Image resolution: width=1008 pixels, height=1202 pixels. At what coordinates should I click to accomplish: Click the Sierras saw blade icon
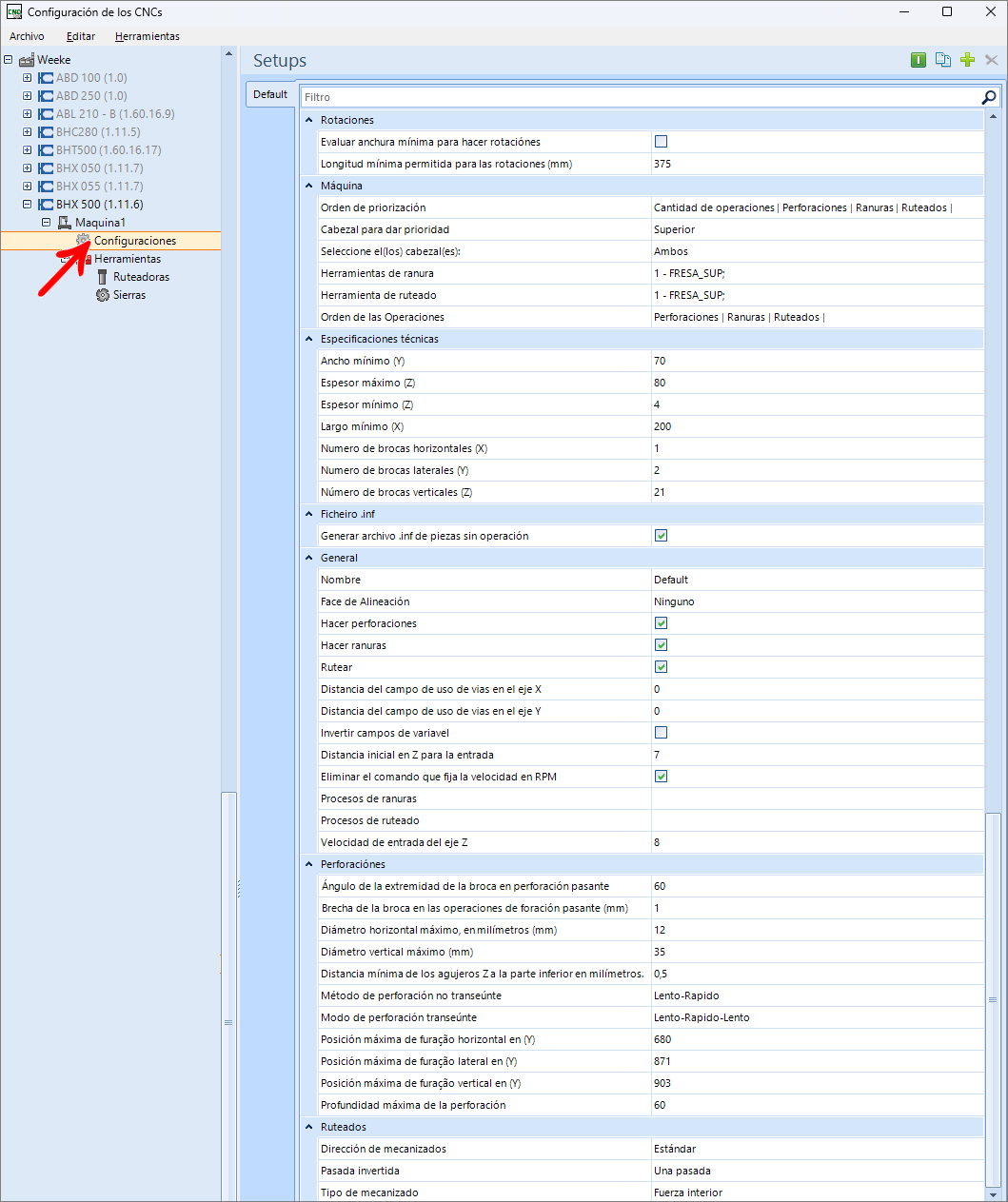pos(103,295)
